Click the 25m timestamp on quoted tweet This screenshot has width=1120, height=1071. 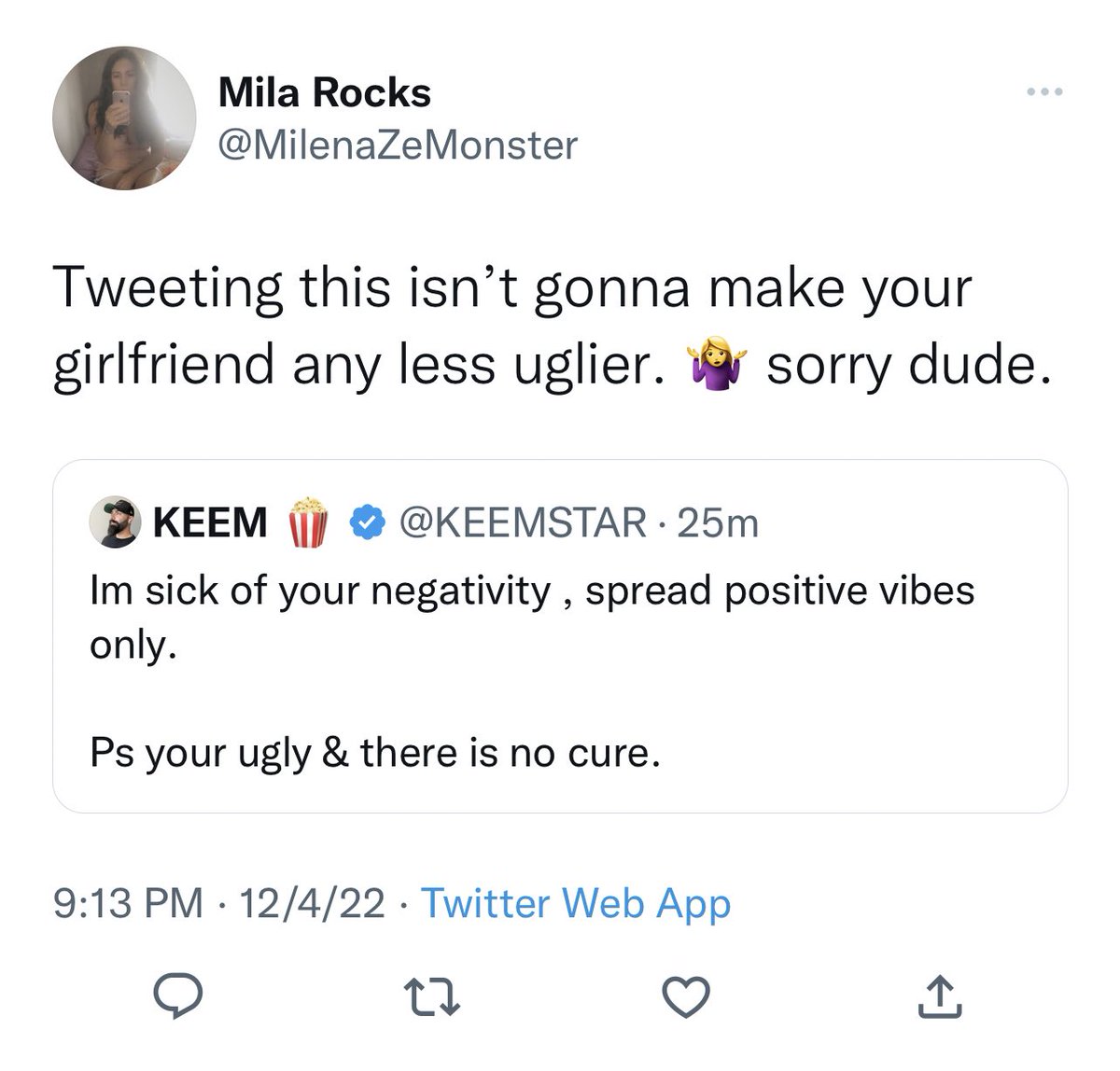(x=719, y=522)
